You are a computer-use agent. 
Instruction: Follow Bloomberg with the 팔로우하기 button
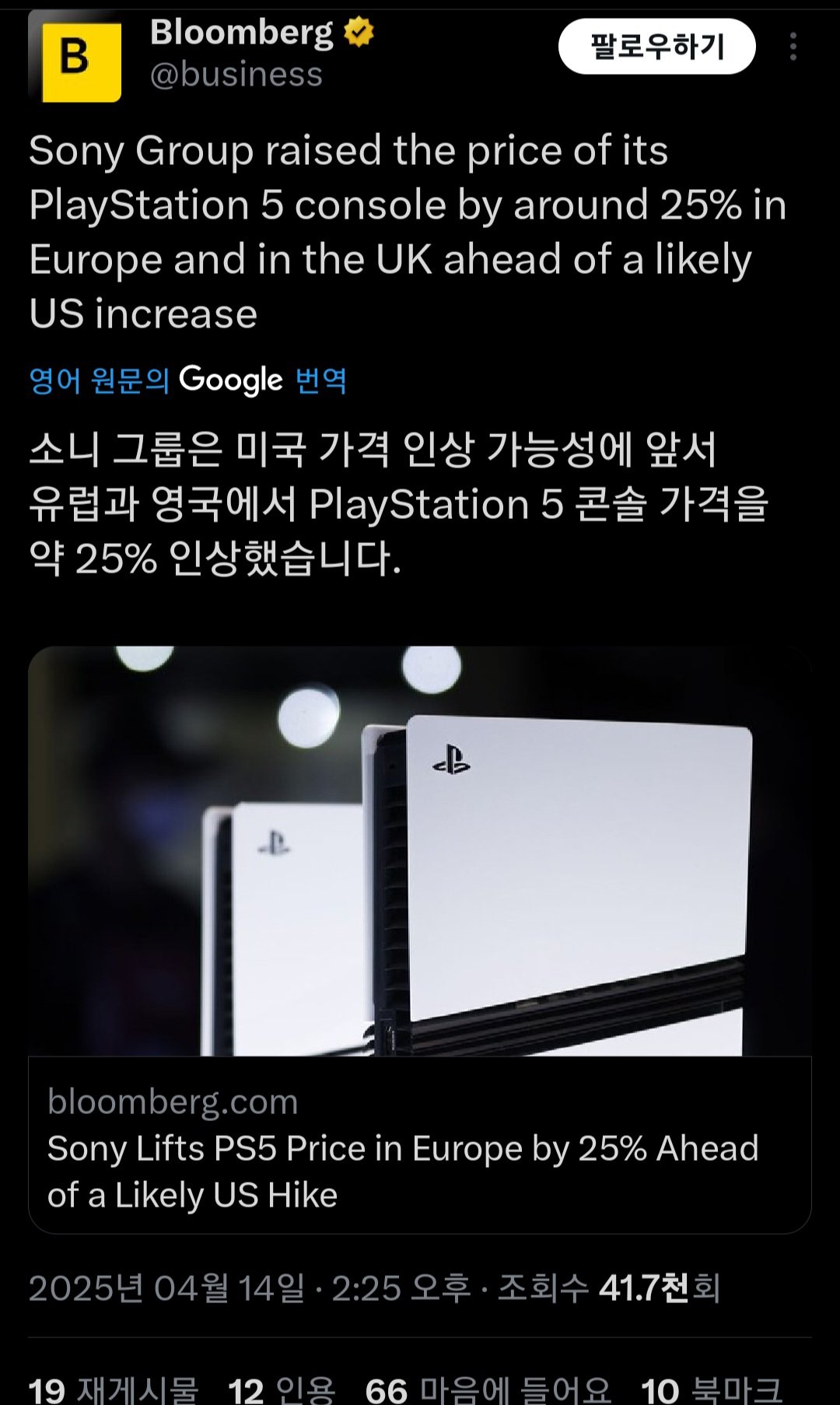(657, 47)
